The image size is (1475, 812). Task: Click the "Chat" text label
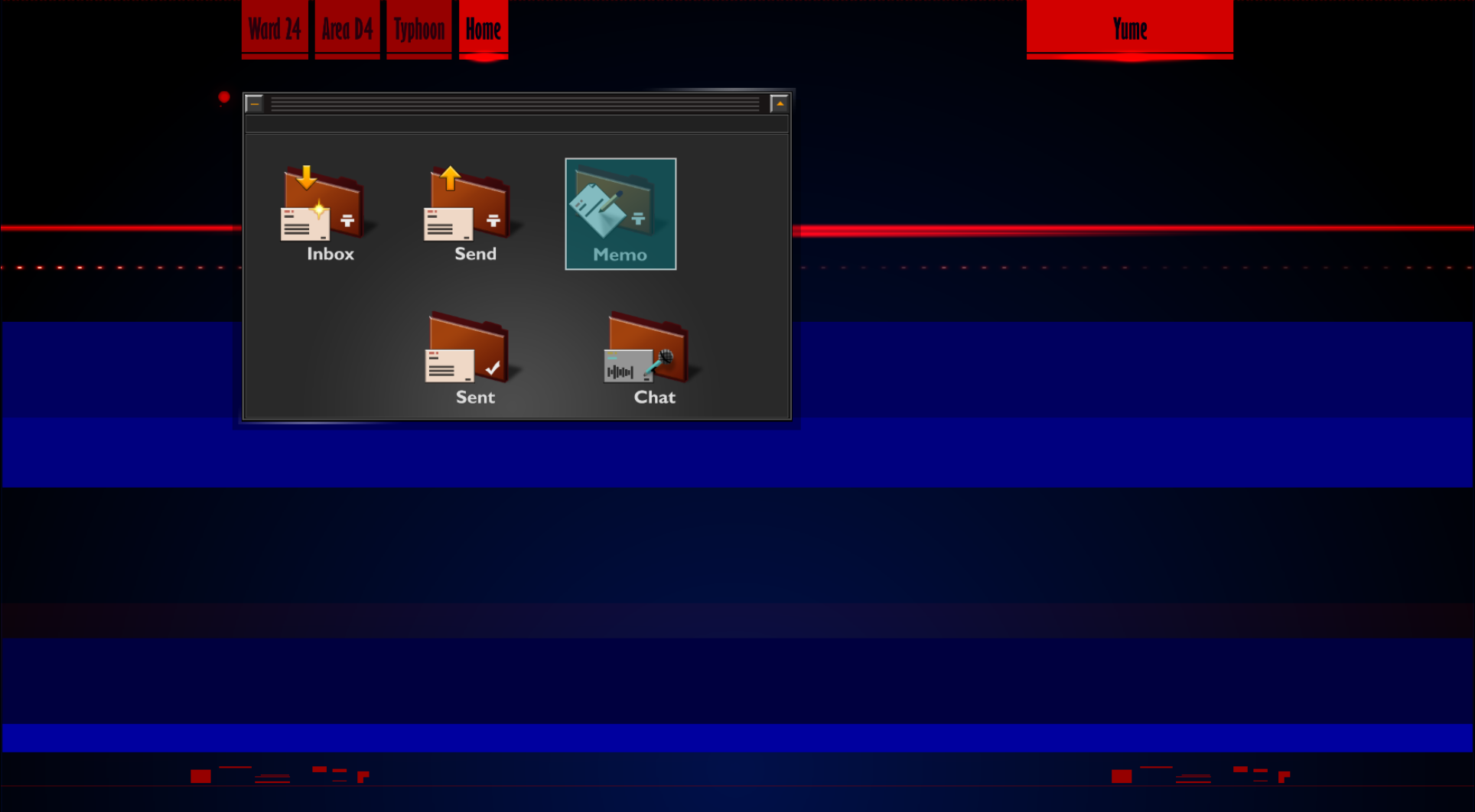pos(655,398)
